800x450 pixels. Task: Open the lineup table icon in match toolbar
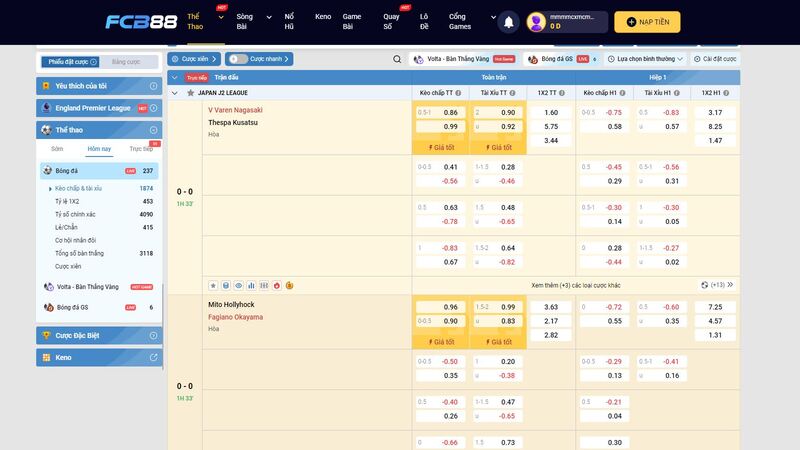click(x=264, y=286)
